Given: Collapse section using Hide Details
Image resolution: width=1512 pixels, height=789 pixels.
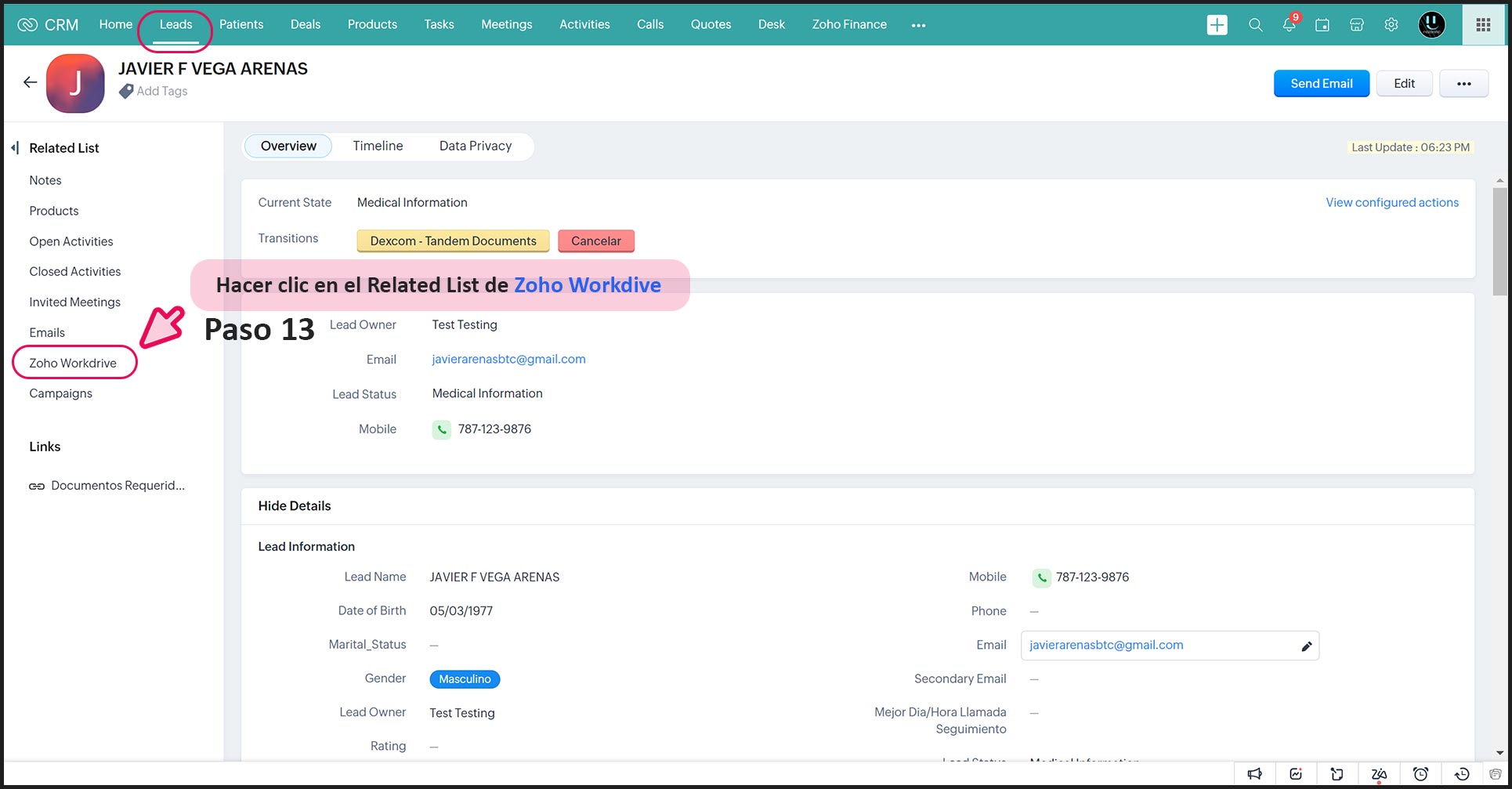Looking at the screenshot, I should pyautogui.click(x=295, y=506).
